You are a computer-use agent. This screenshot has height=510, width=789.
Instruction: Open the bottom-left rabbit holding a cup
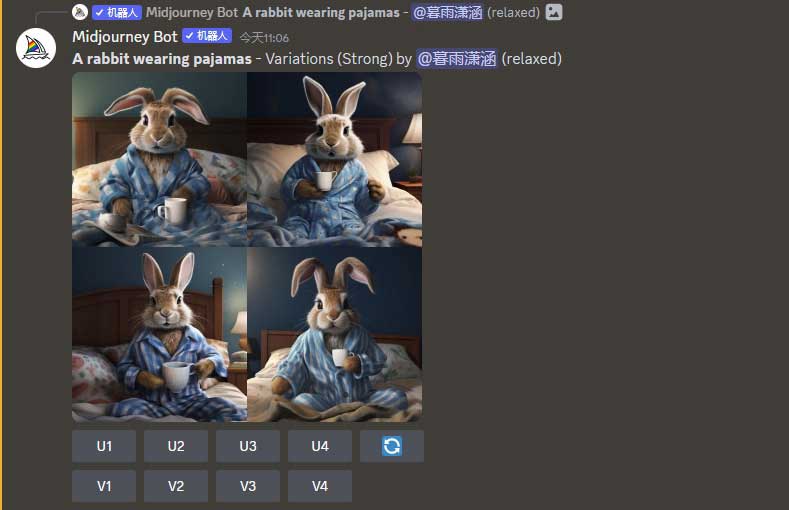click(159, 334)
